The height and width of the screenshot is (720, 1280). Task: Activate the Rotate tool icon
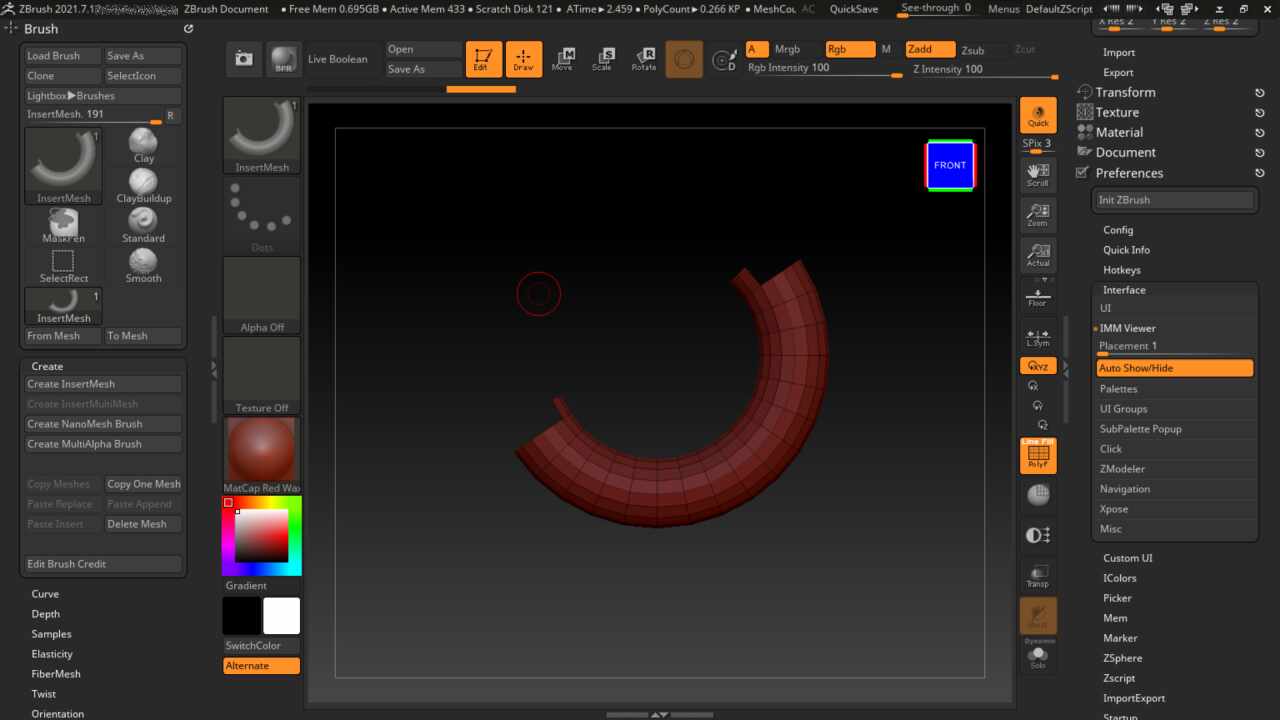tap(644, 59)
